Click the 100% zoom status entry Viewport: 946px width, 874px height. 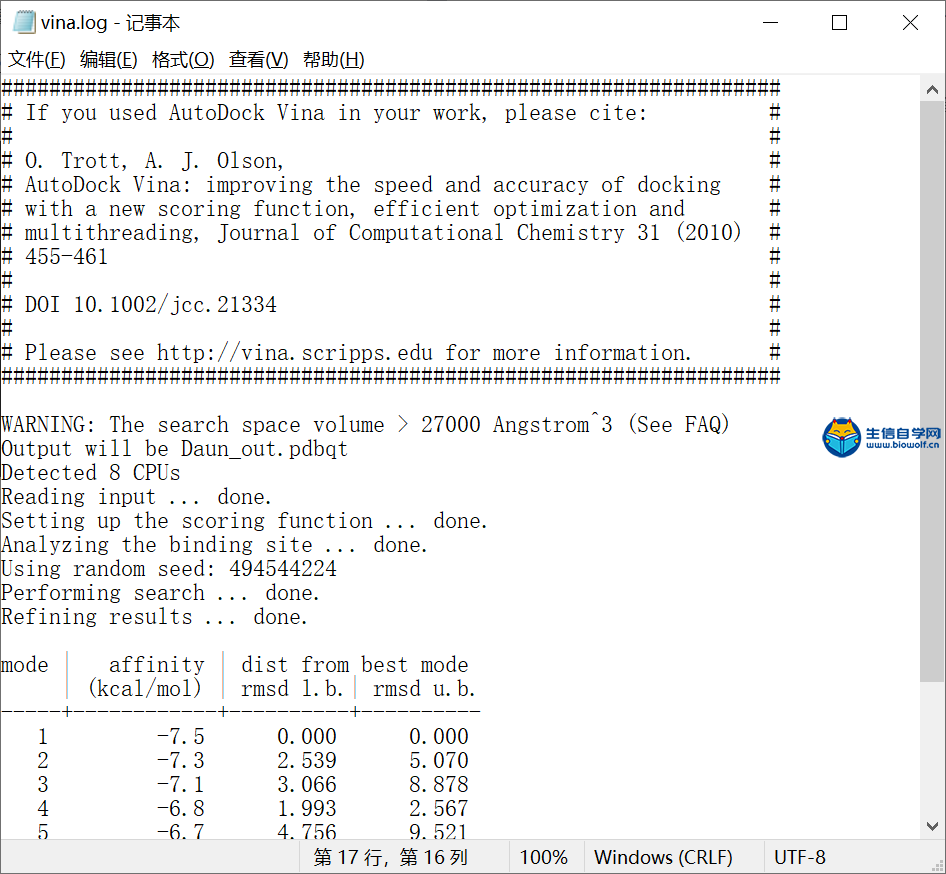coord(544,857)
